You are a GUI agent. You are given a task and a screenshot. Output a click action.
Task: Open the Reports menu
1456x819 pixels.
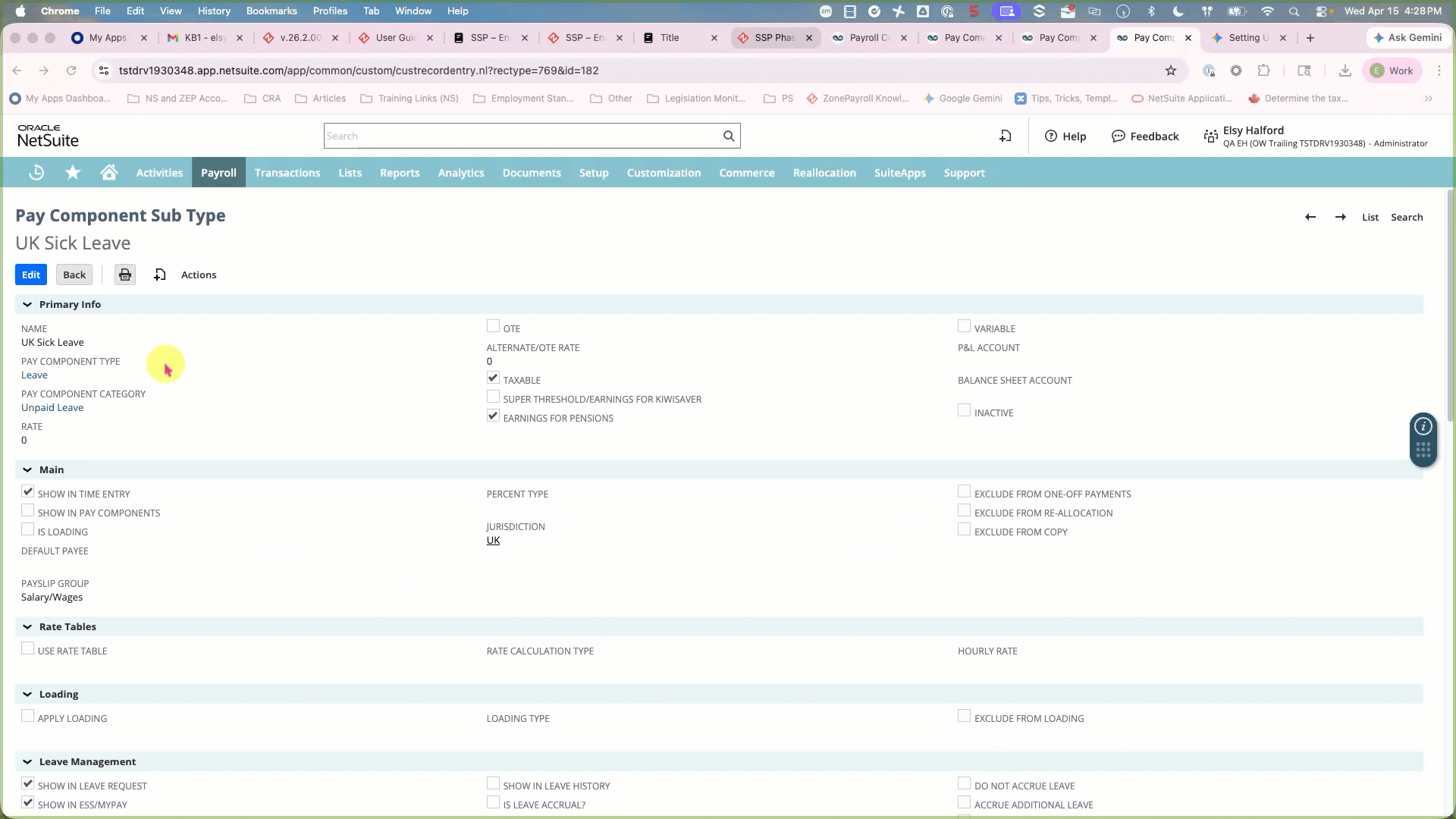click(x=400, y=173)
